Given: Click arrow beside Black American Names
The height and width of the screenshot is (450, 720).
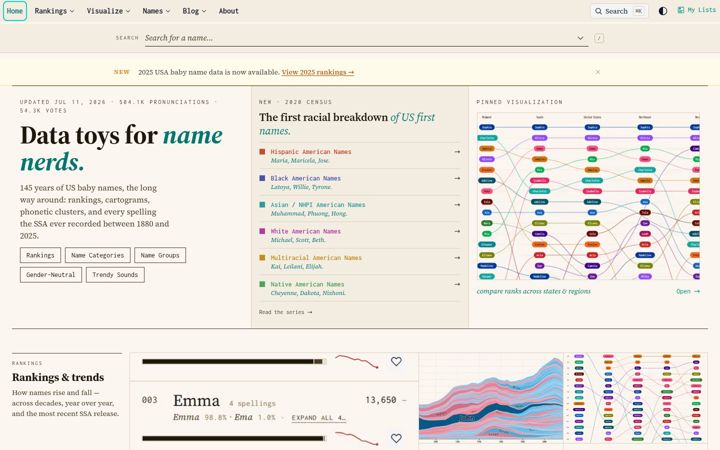Looking at the screenshot, I should pos(457,178).
